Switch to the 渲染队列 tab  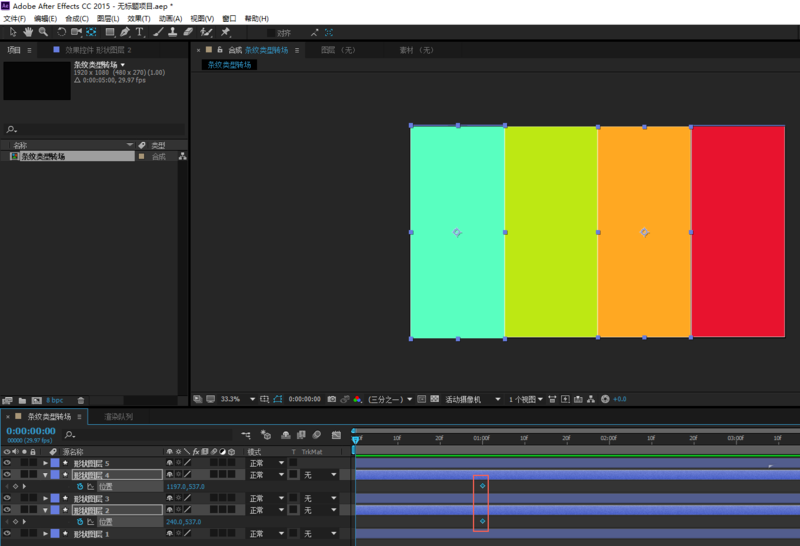[x=118, y=416]
